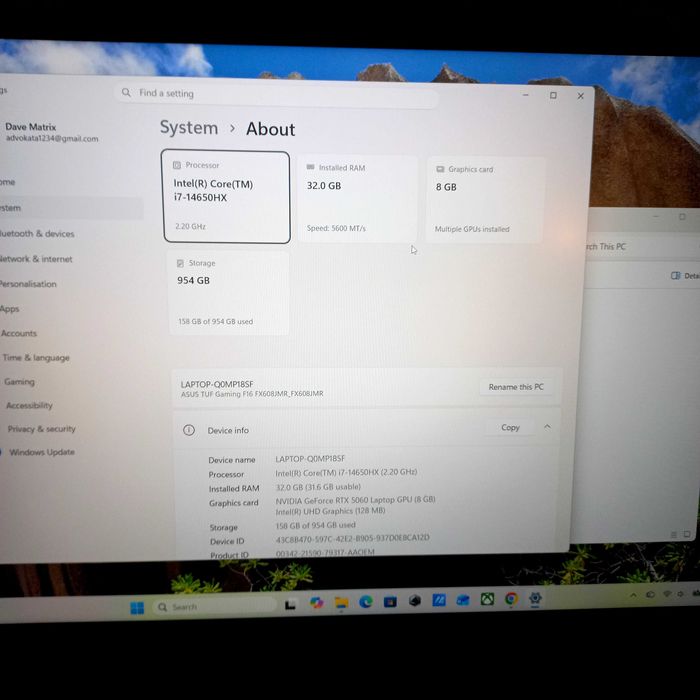Viewport: 700px width, 700px height.
Task: Open the Windows Start menu
Action: tap(137, 608)
